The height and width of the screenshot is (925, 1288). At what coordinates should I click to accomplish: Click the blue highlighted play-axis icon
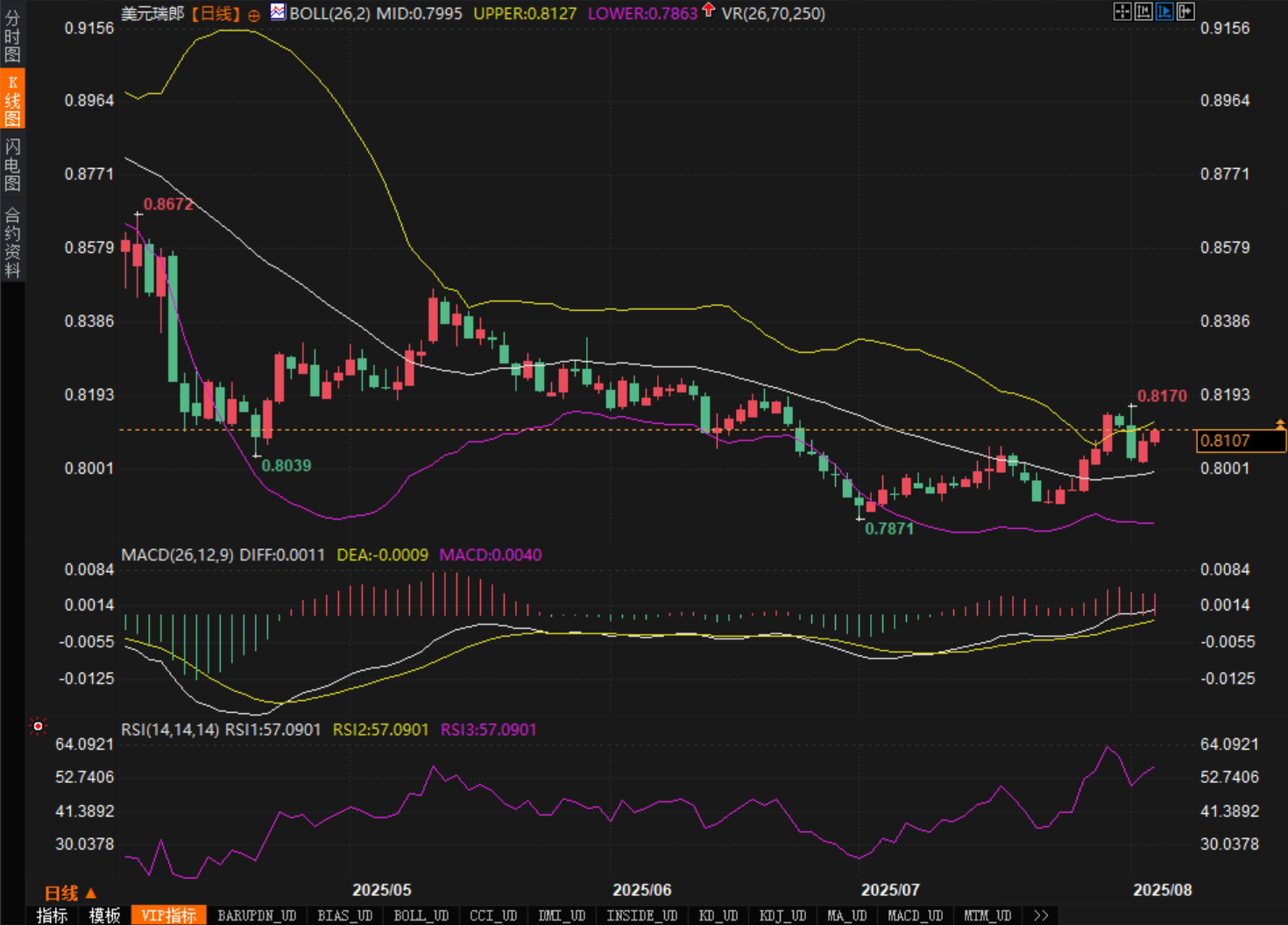coord(1164,11)
